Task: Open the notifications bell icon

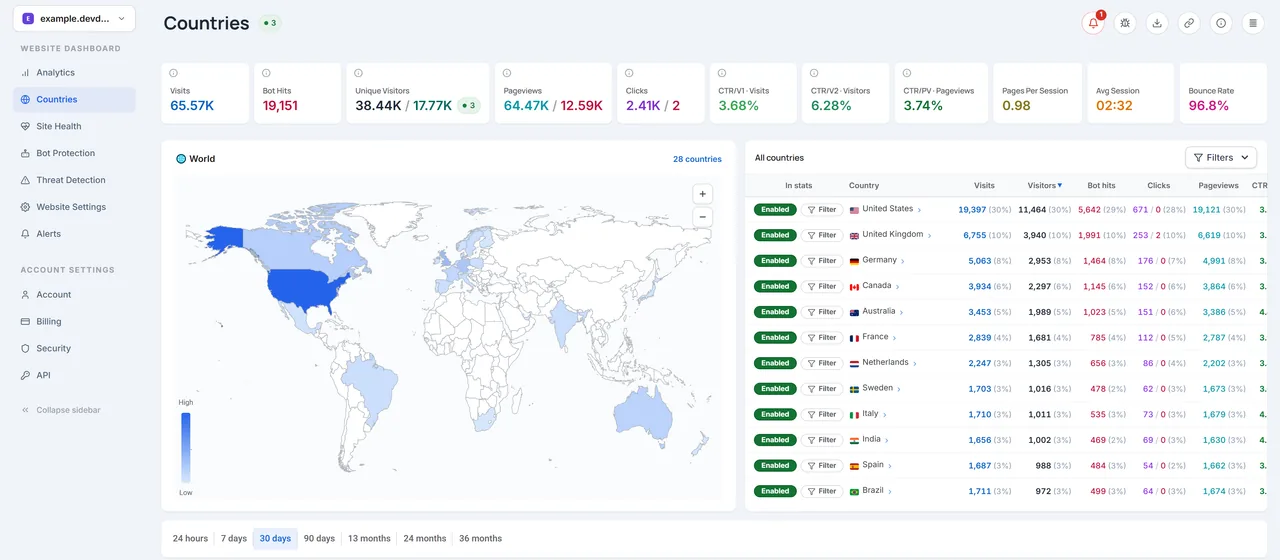Action: (1093, 23)
